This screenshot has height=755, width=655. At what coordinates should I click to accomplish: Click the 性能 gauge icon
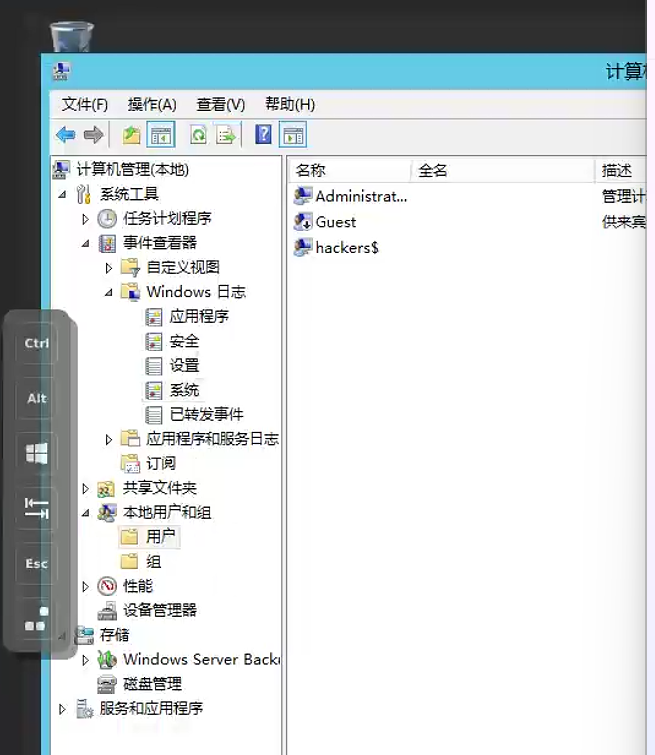click(x=107, y=586)
